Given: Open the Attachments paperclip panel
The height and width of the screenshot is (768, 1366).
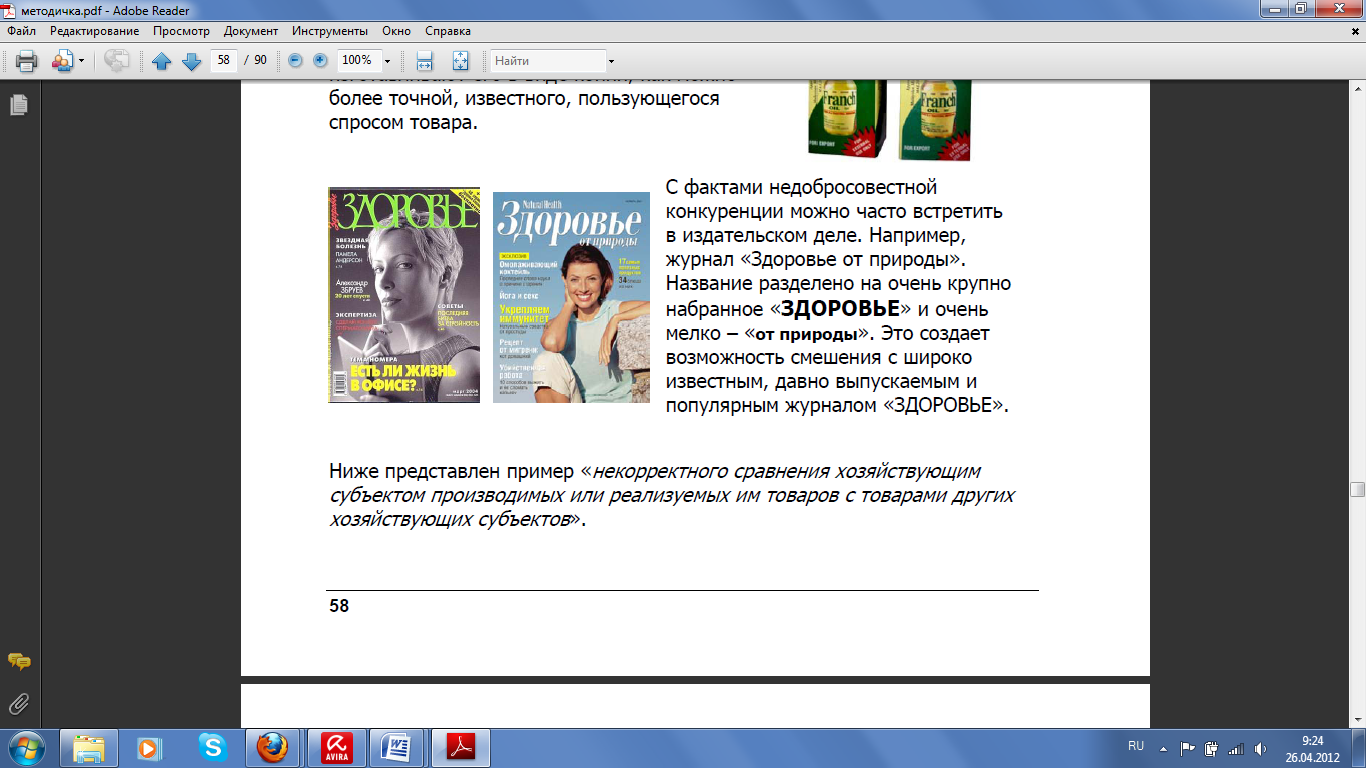Looking at the screenshot, I should click(x=18, y=704).
